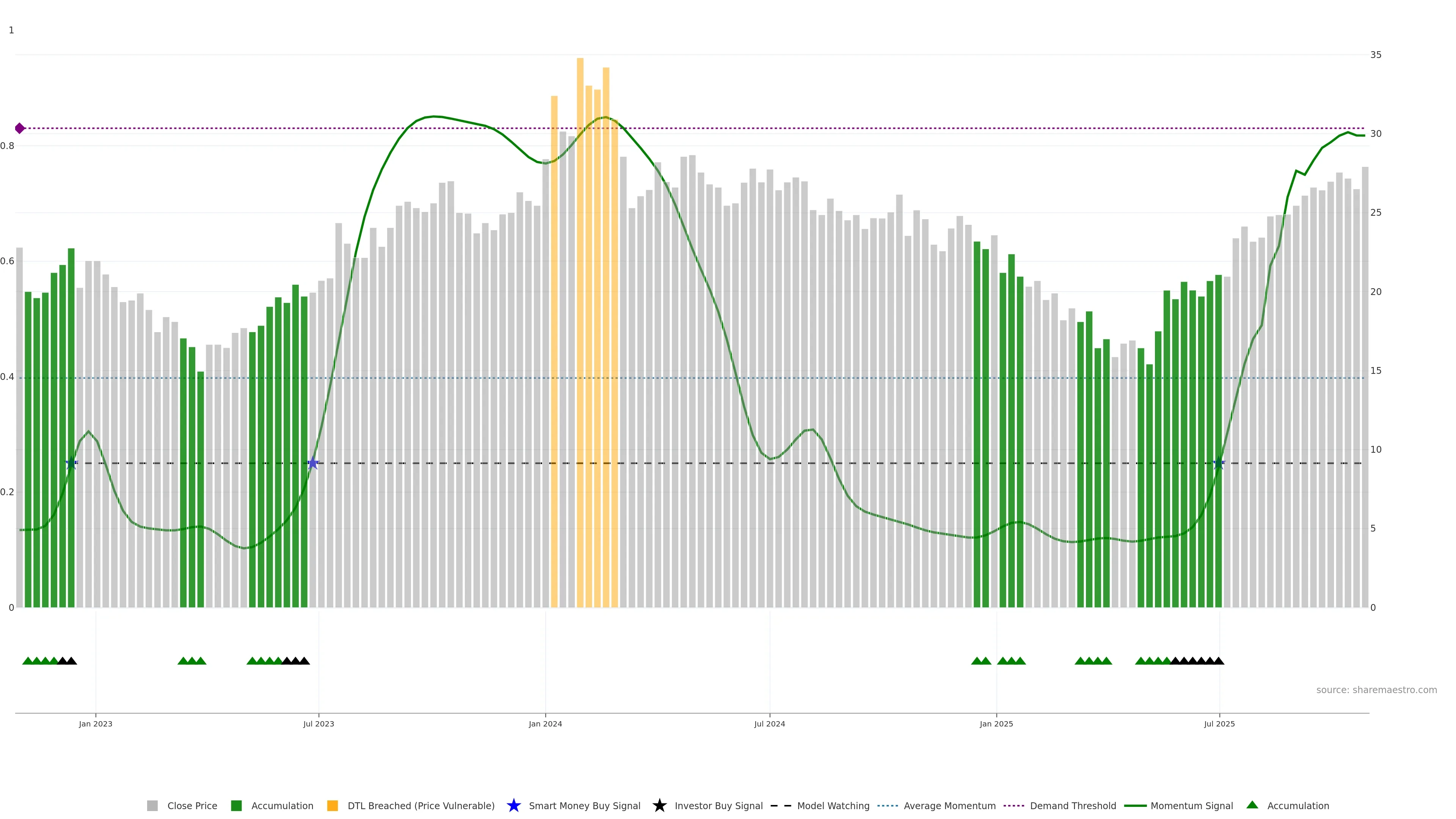Click the orange DTL Breached legend square

tap(333, 805)
